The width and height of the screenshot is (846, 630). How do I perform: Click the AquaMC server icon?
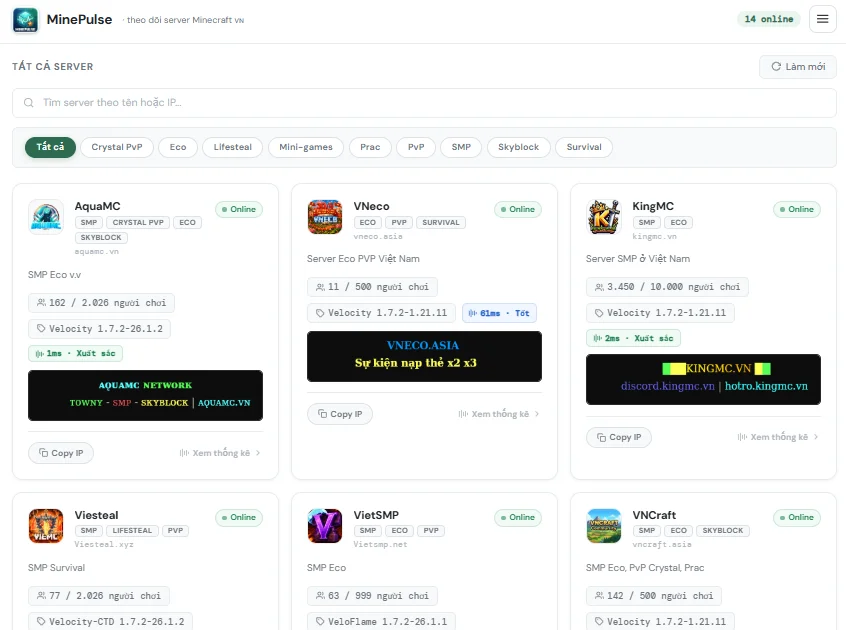tap(46, 217)
